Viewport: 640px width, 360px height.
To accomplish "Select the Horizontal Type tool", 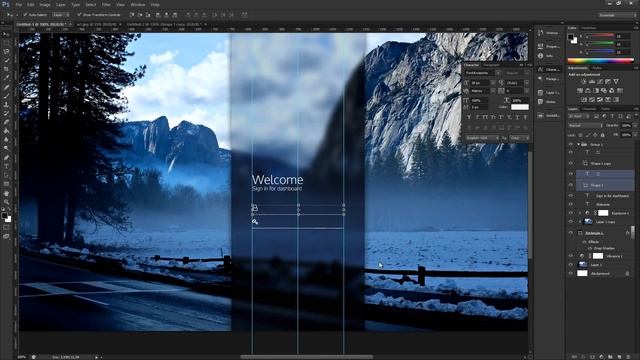I will point(6,167).
